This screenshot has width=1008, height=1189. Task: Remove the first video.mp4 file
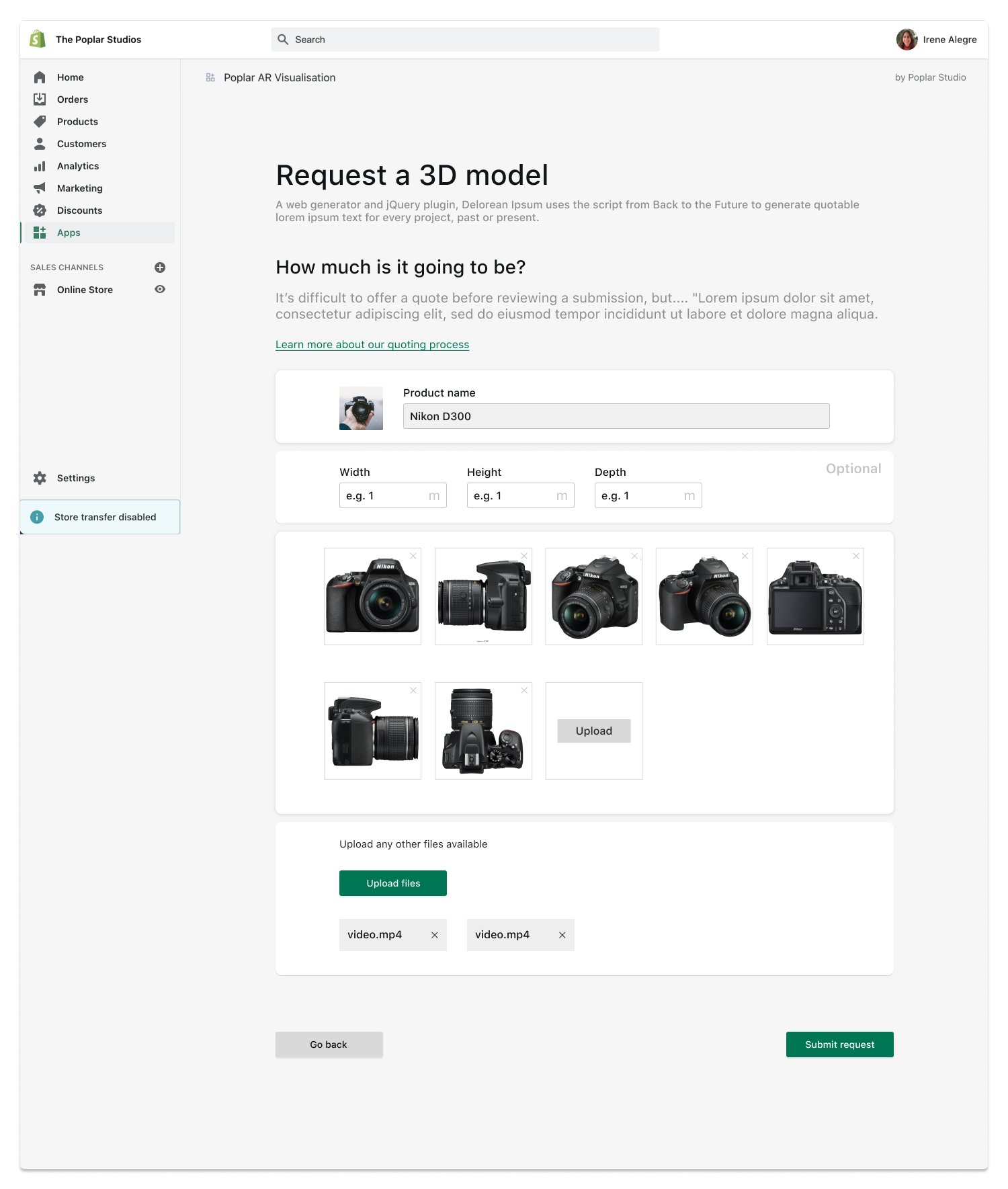coord(435,935)
